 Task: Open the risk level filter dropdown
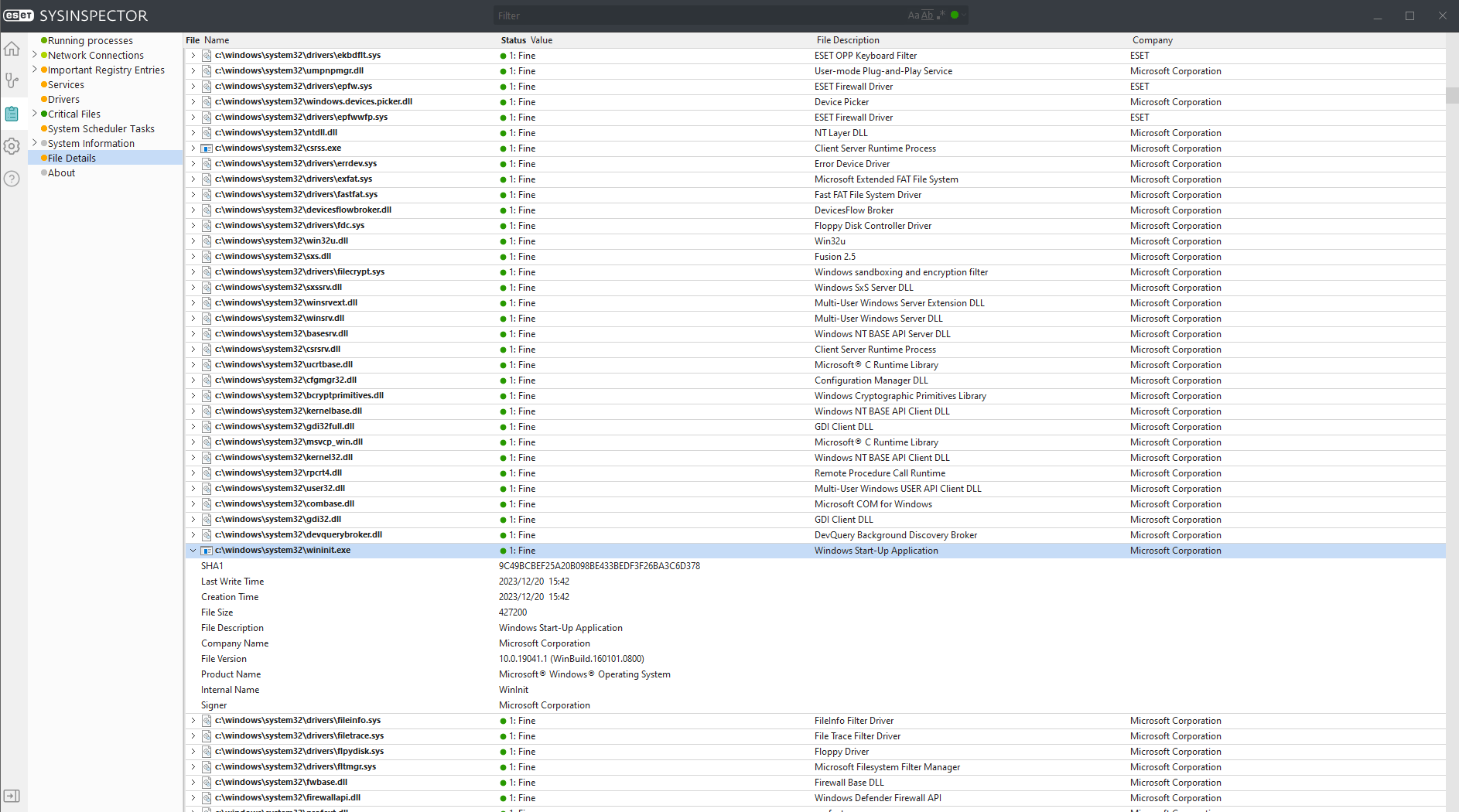[958, 15]
